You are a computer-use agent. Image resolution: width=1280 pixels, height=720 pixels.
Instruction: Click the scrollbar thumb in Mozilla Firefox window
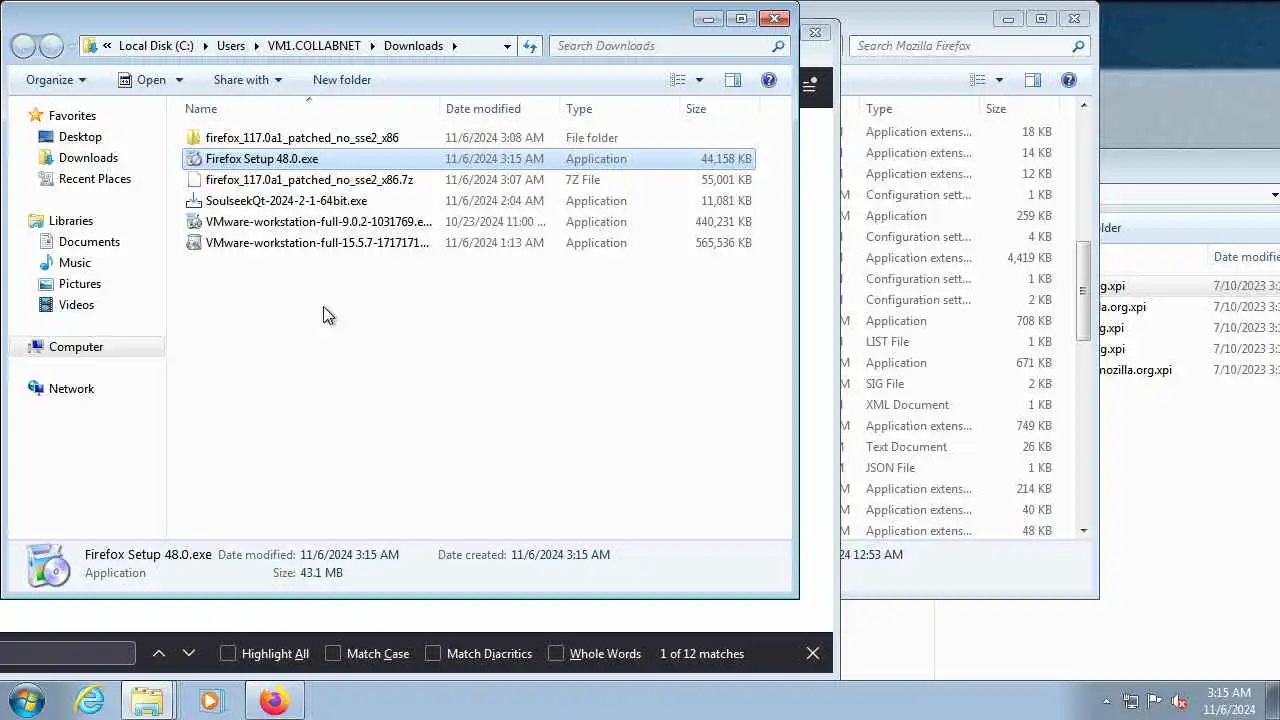1083,291
